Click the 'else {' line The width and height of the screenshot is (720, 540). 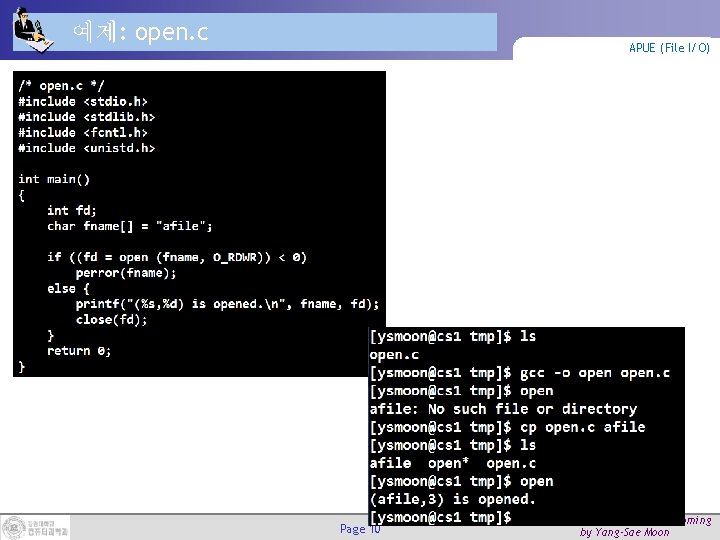pyautogui.click(x=68, y=288)
